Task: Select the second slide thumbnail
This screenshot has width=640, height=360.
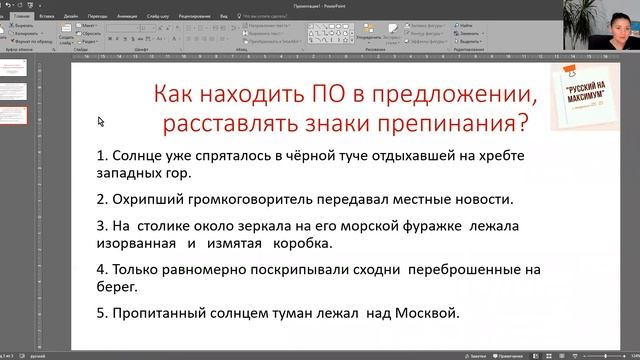Action: coord(13,91)
